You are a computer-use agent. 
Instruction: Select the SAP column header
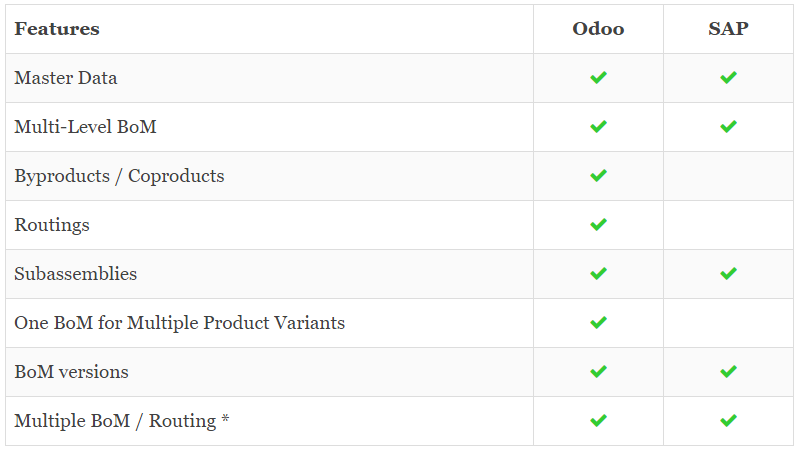[728, 29]
